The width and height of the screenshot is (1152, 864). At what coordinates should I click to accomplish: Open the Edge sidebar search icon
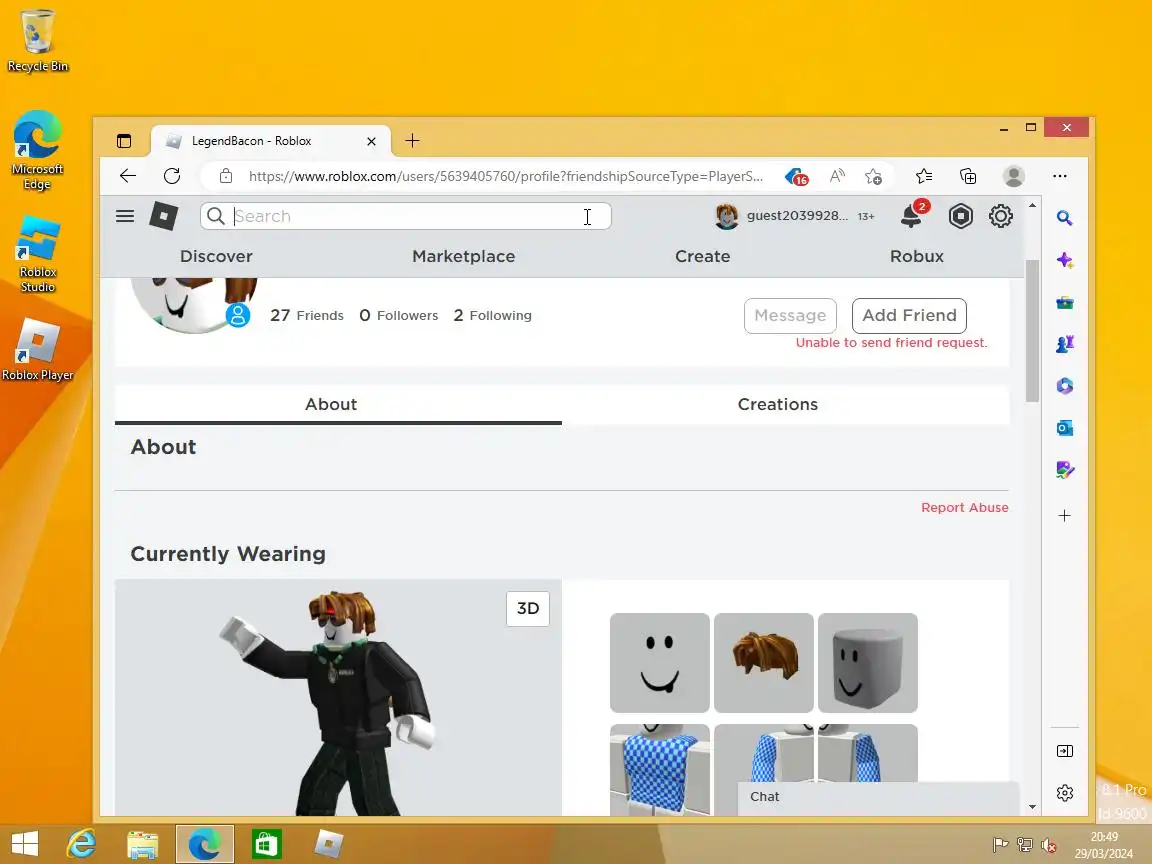(1065, 217)
